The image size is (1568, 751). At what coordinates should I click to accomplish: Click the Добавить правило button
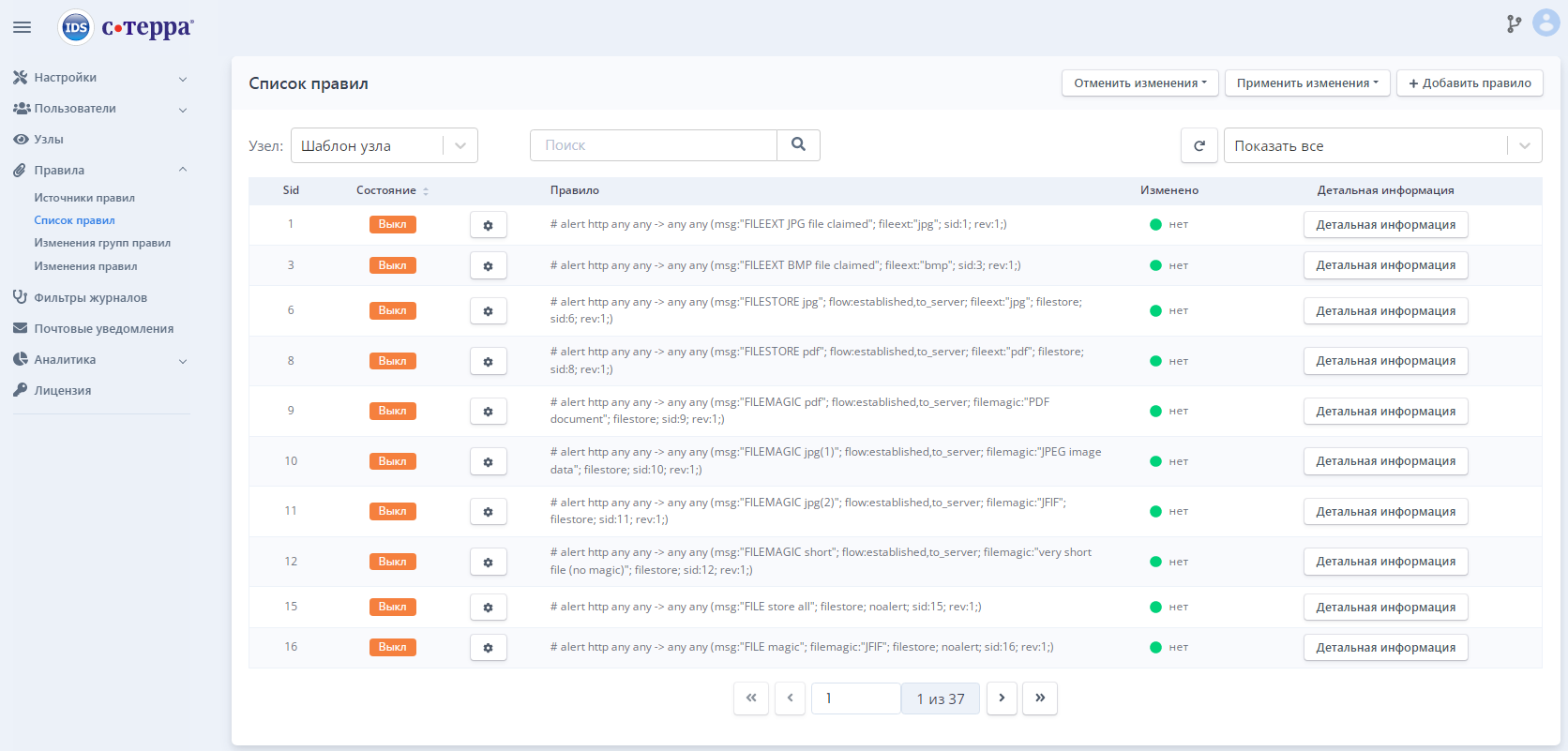pyautogui.click(x=1469, y=83)
